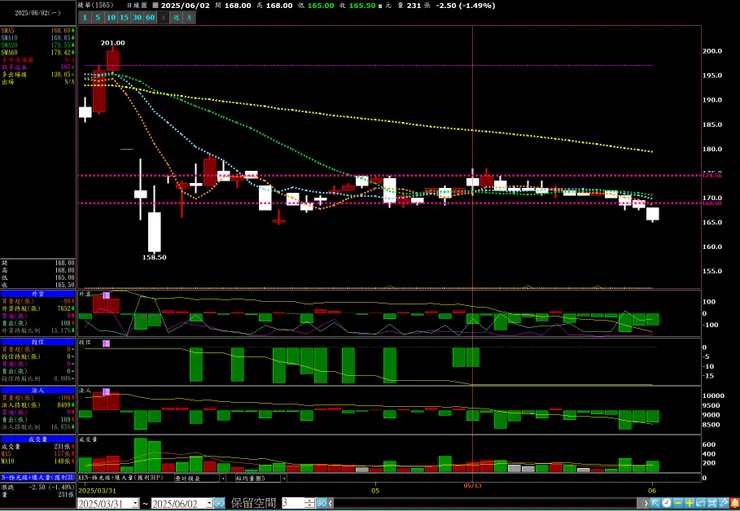Click the minus zoom-out icon
The width and height of the screenshot is (740, 511).
pos(678,503)
